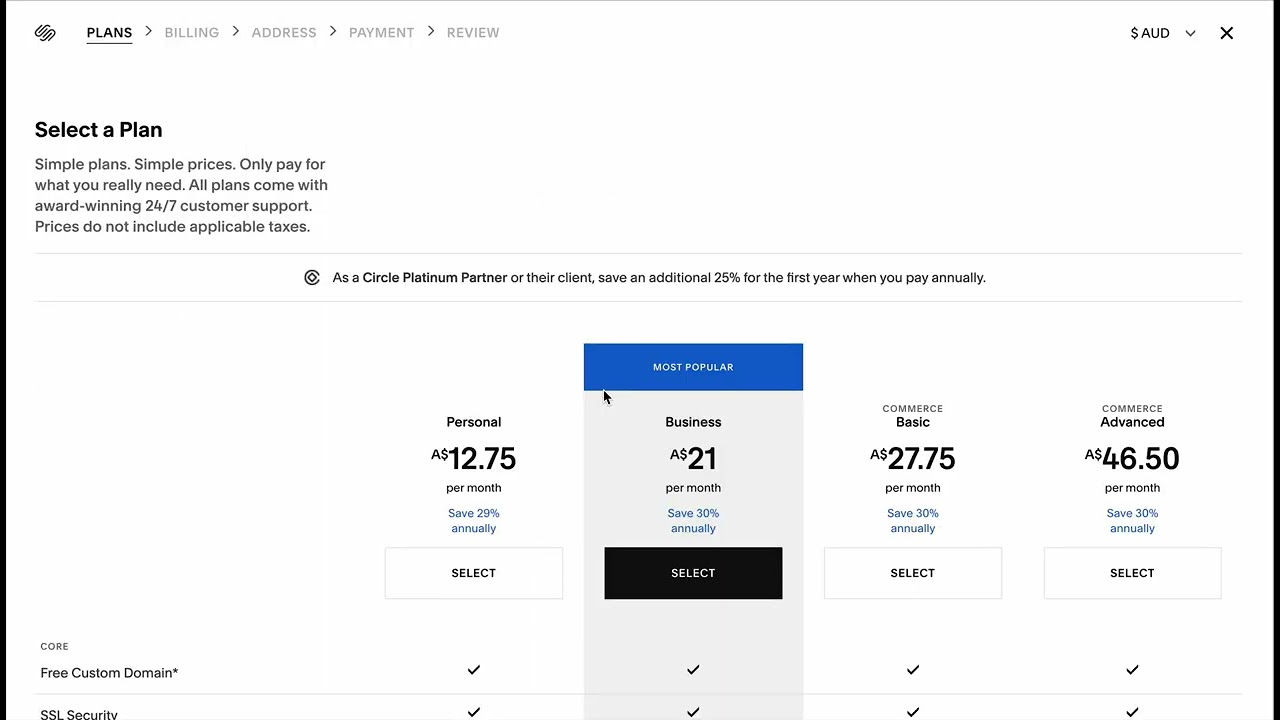Click Free Custom Domain checkmark for Commerce Basic
The width and height of the screenshot is (1280, 720).
coord(913,670)
